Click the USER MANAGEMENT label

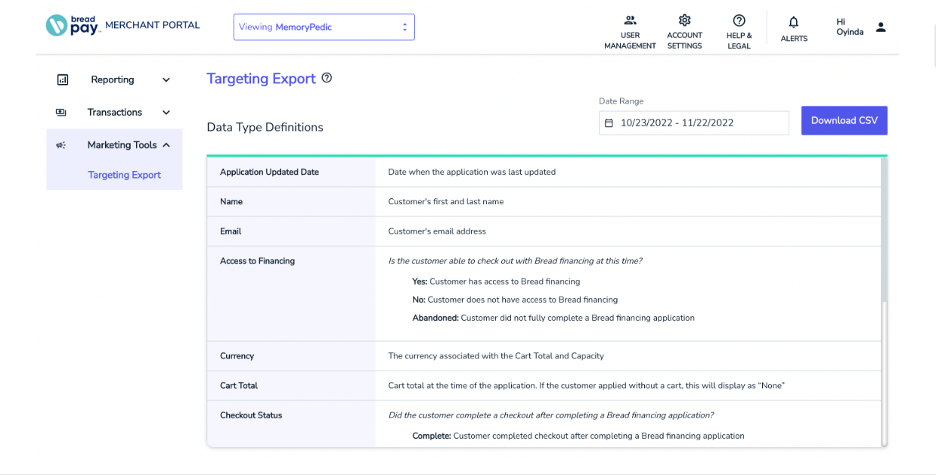tap(630, 40)
